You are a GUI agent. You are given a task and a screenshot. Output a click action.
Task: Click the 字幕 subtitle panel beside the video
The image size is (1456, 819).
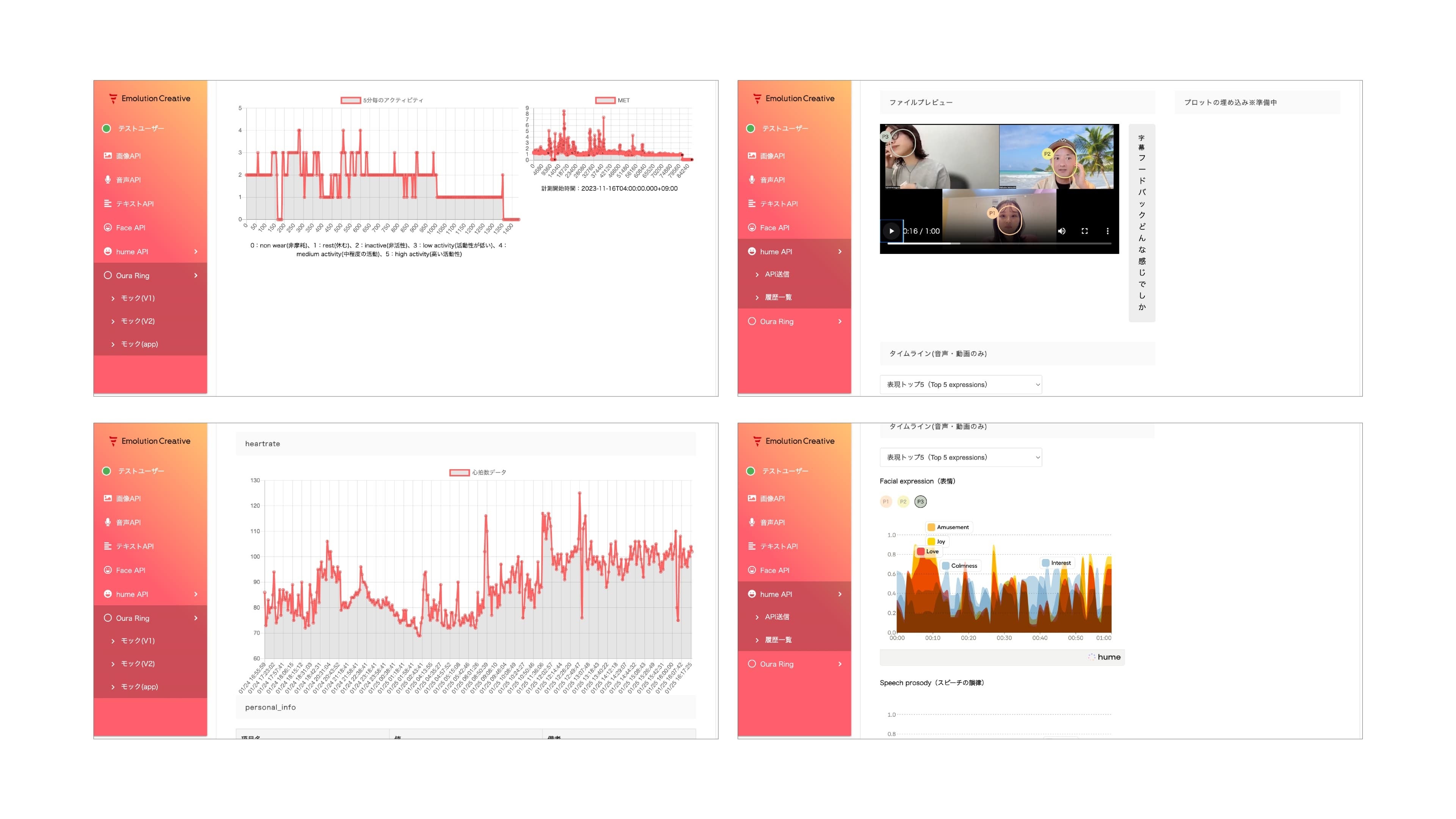click(1142, 223)
